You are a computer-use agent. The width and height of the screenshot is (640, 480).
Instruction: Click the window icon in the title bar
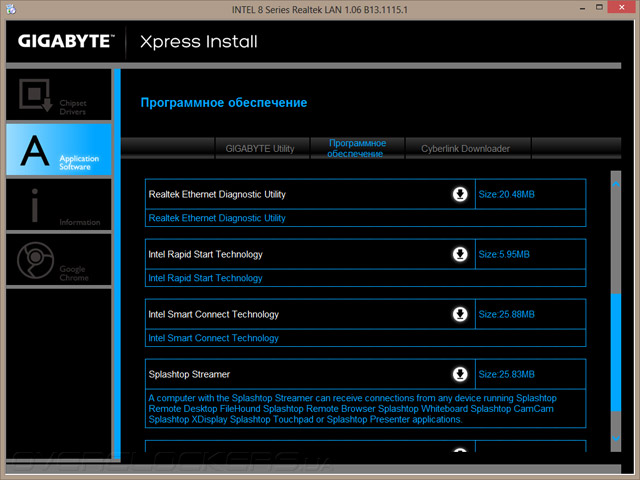(x=11, y=9)
